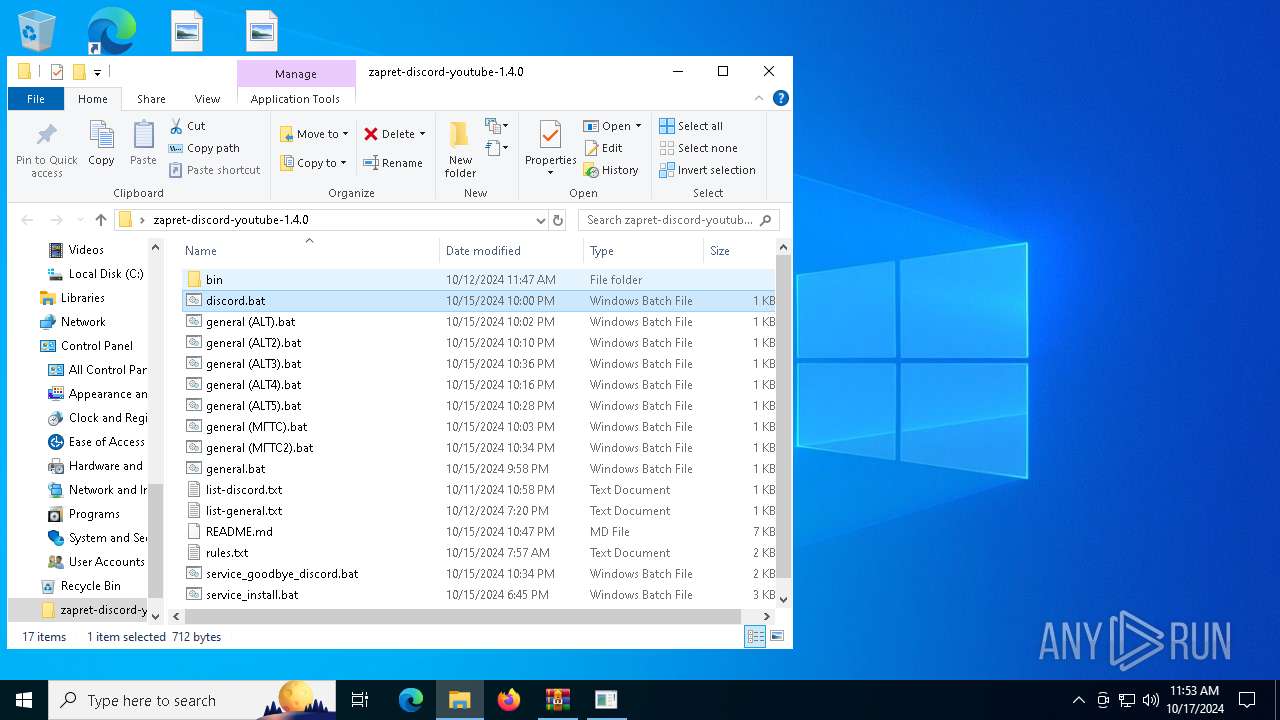Switch to the Share ribbon tab

(151, 99)
